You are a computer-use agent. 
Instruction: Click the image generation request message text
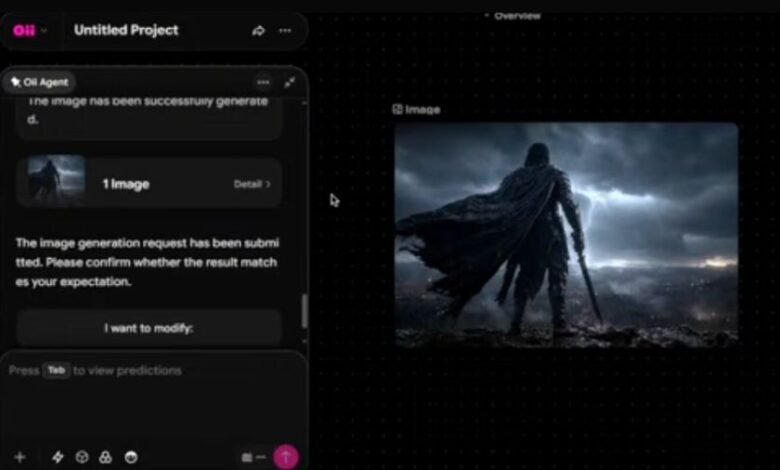tap(147, 262)
